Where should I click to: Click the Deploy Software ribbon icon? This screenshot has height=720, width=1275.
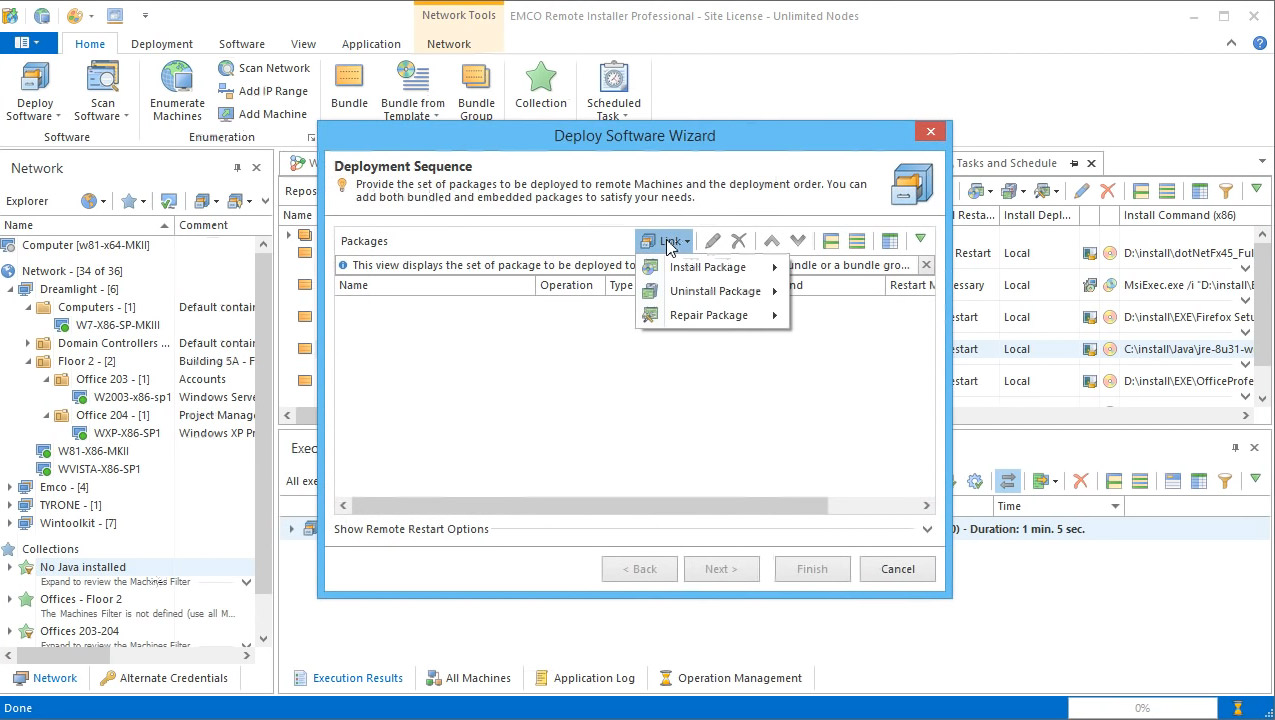tap(35, 79)
